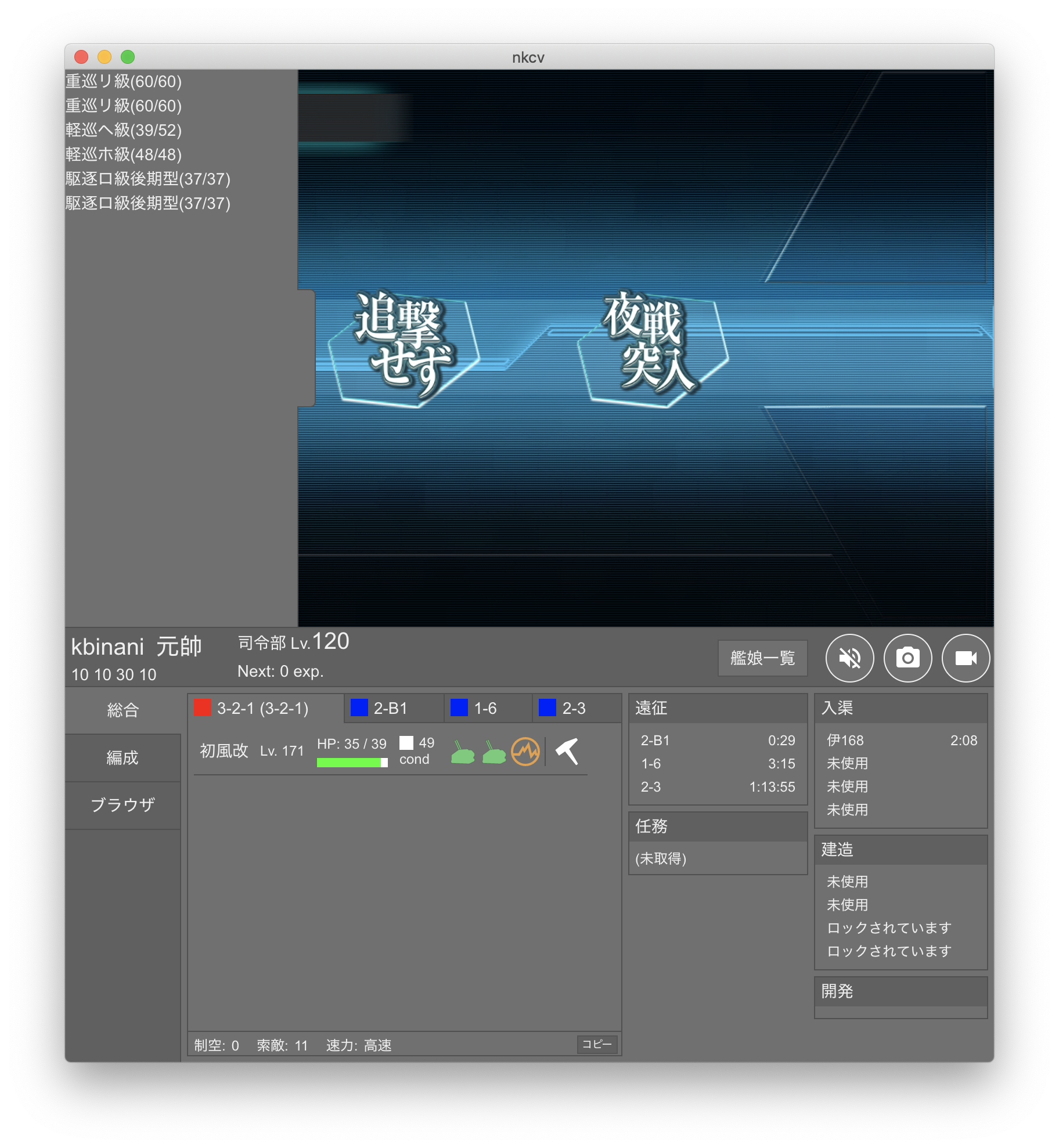Image resolution: width=1059 pixels, height=1148 pixels.
Task: Click the first green gun equipment icon
Action: [x=463, y=752]
